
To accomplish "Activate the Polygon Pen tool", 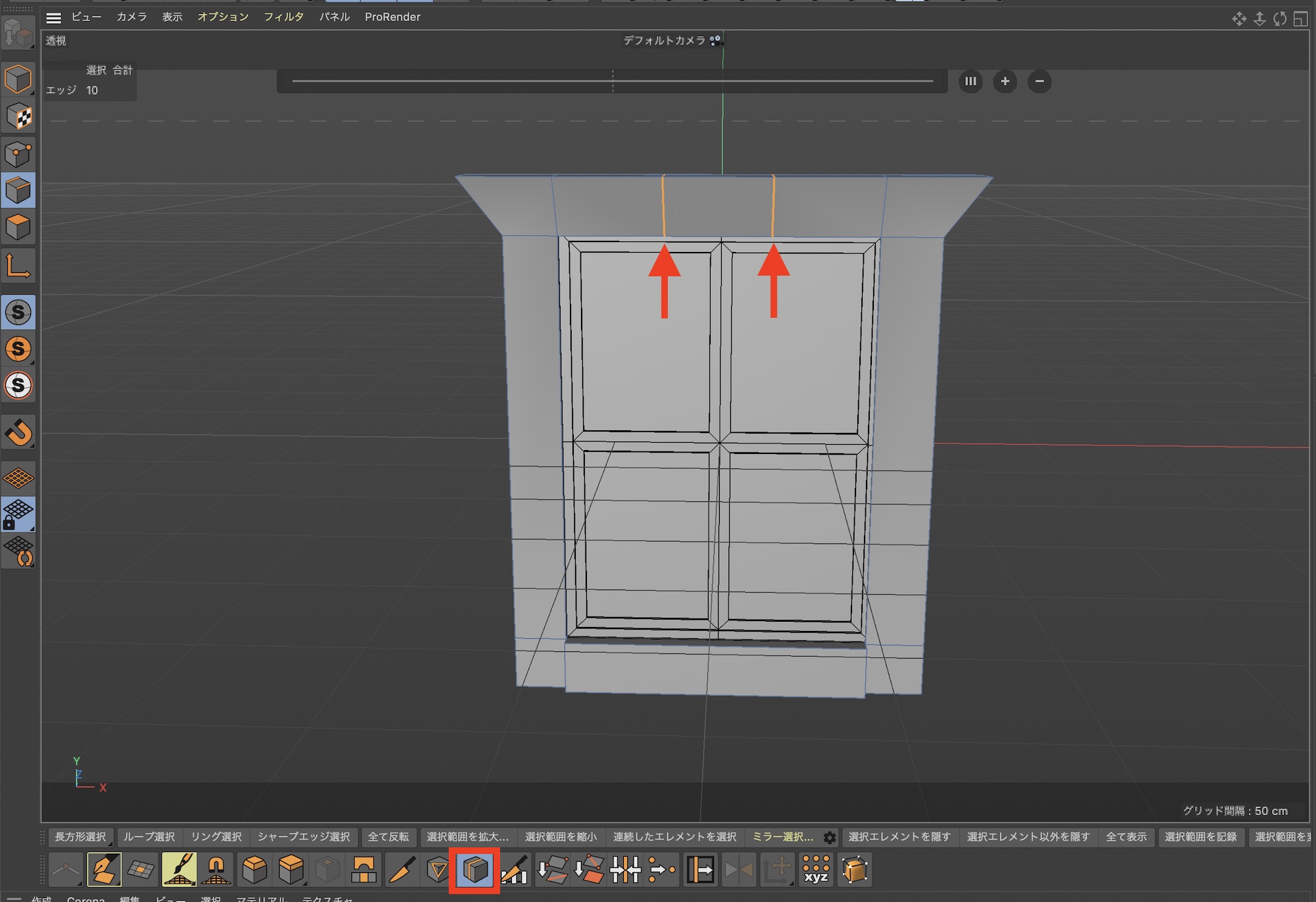I will 103,870.
